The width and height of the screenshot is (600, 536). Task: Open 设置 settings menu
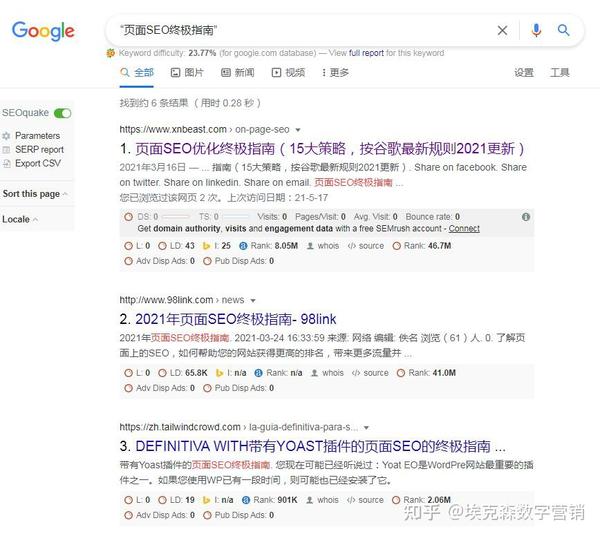coord(523,72)
